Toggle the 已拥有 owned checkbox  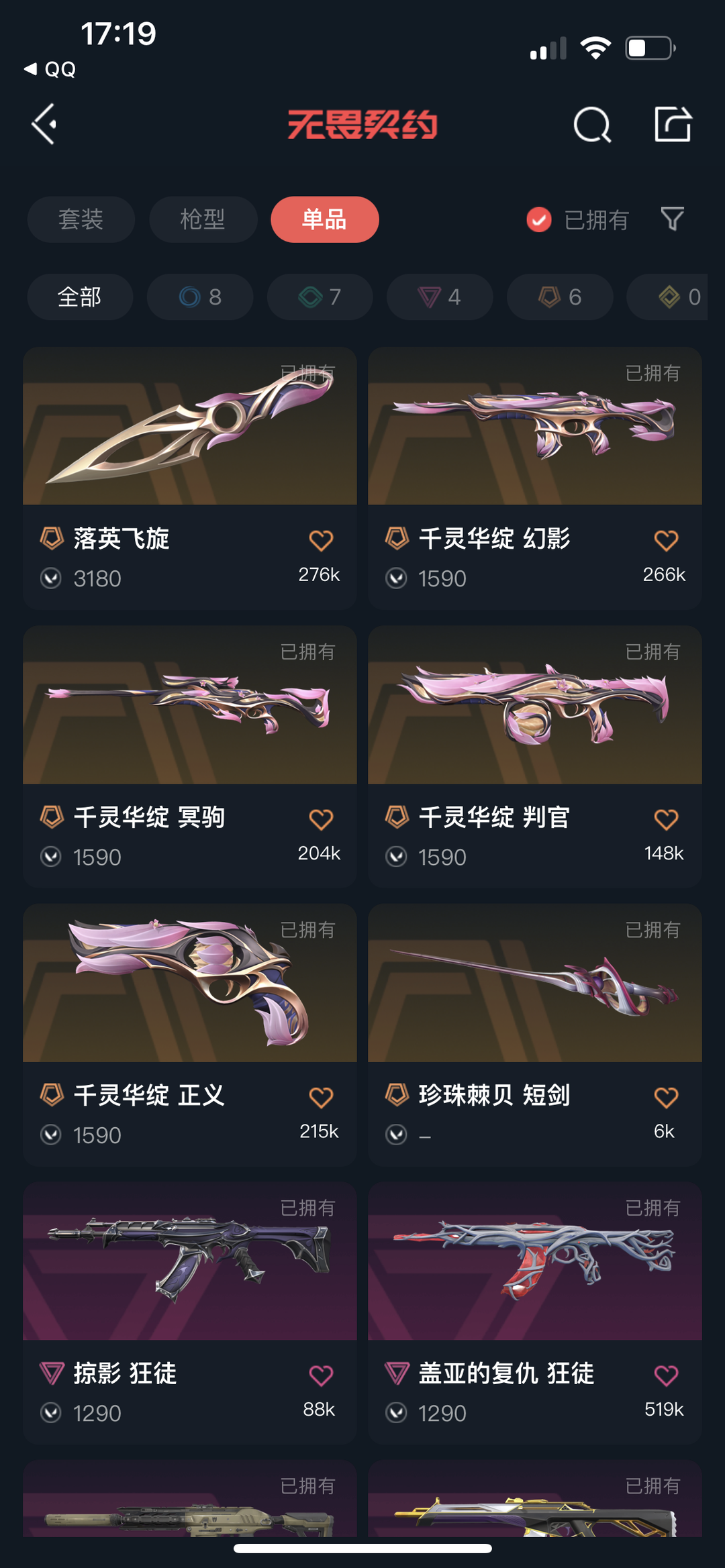tap(539, 219)
